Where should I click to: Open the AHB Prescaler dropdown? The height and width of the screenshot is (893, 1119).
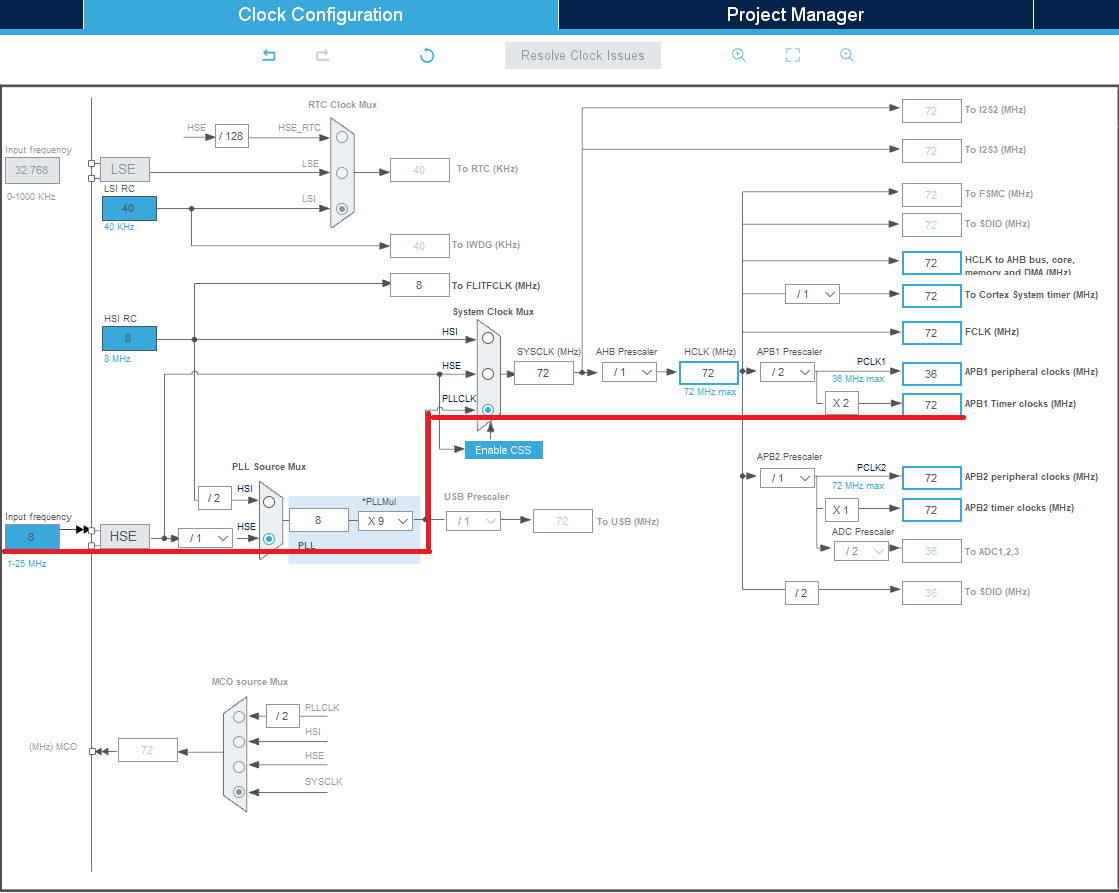pos(629,373)
